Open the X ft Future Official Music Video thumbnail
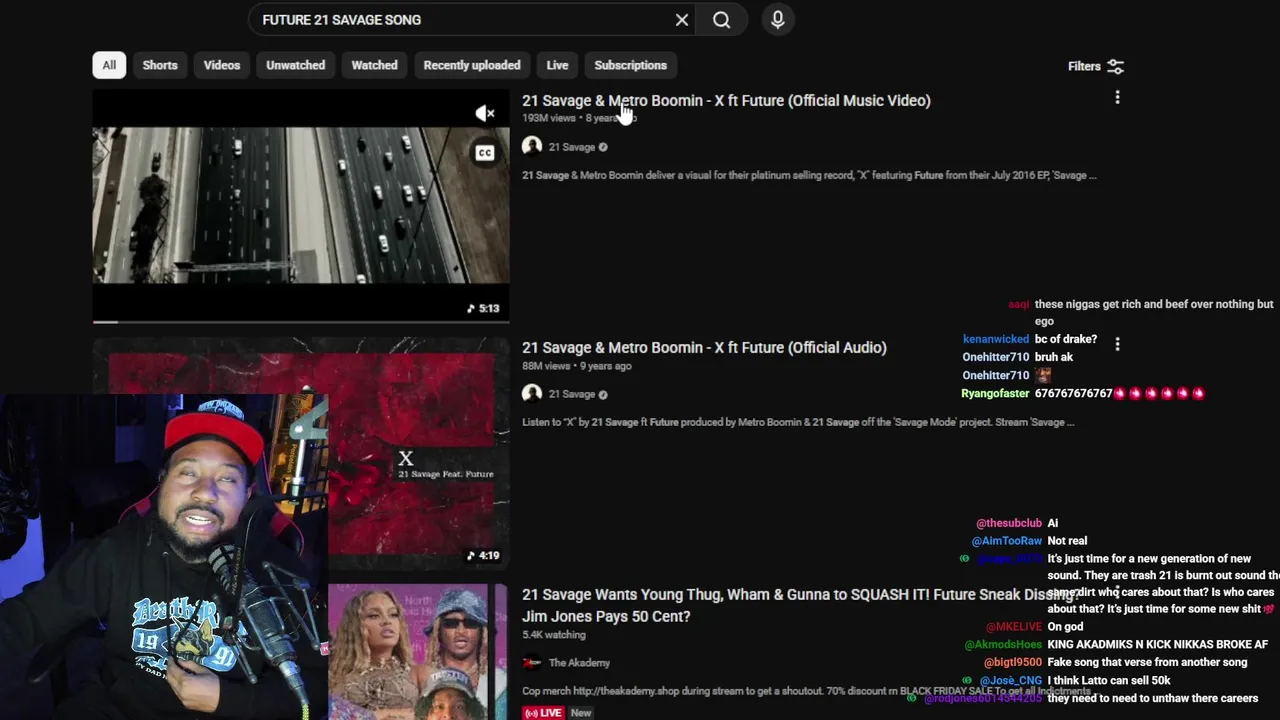 (301, 206)
